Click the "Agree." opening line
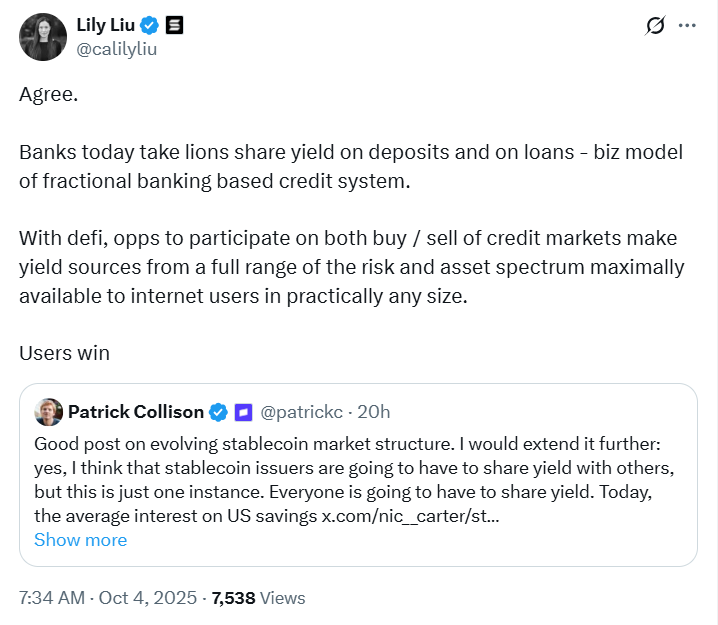 [46, 97]
